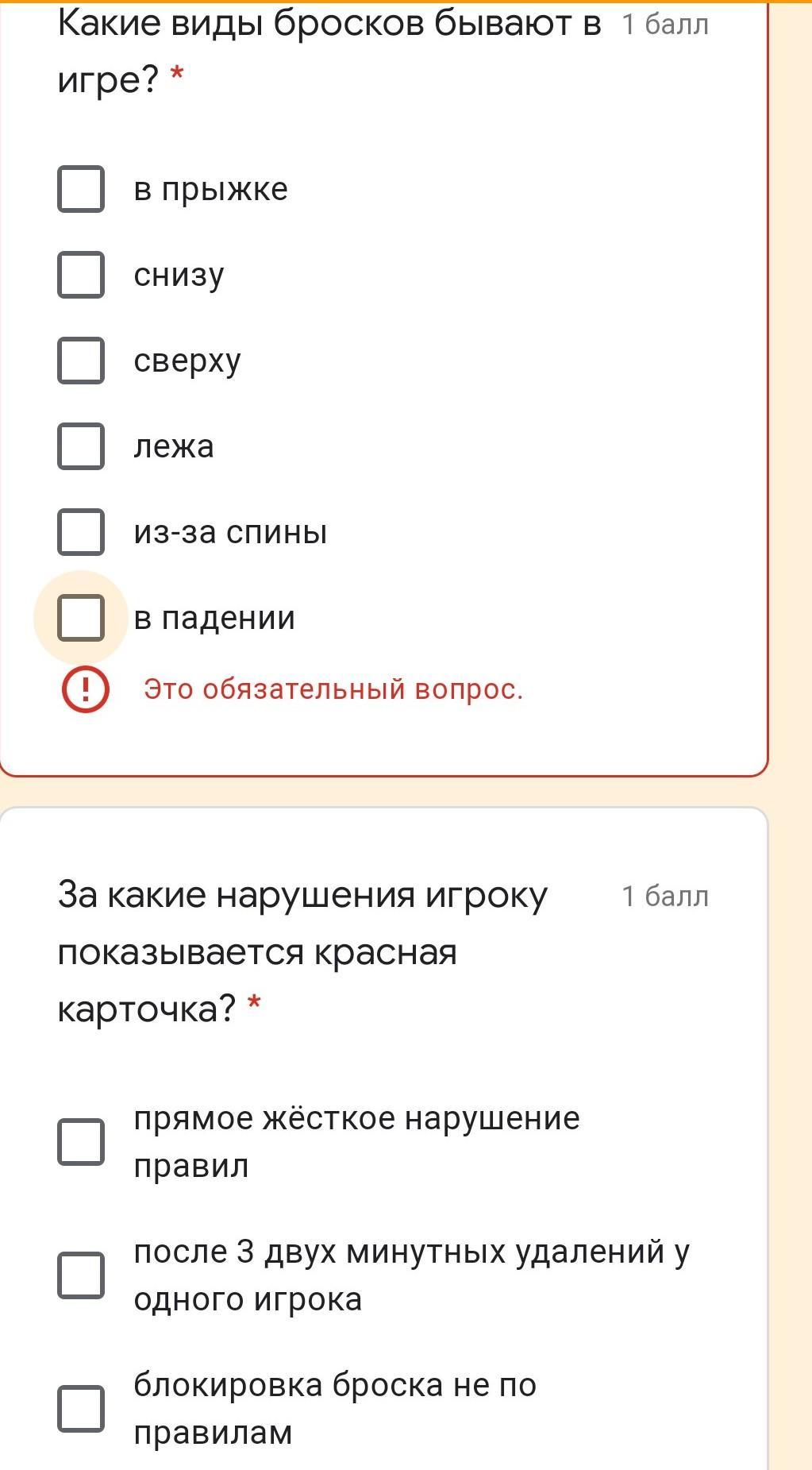The height and width of the screenshot is (1470, 812).
Task: Check the 'сверху' checkbox
Action: tap(81, 361)
